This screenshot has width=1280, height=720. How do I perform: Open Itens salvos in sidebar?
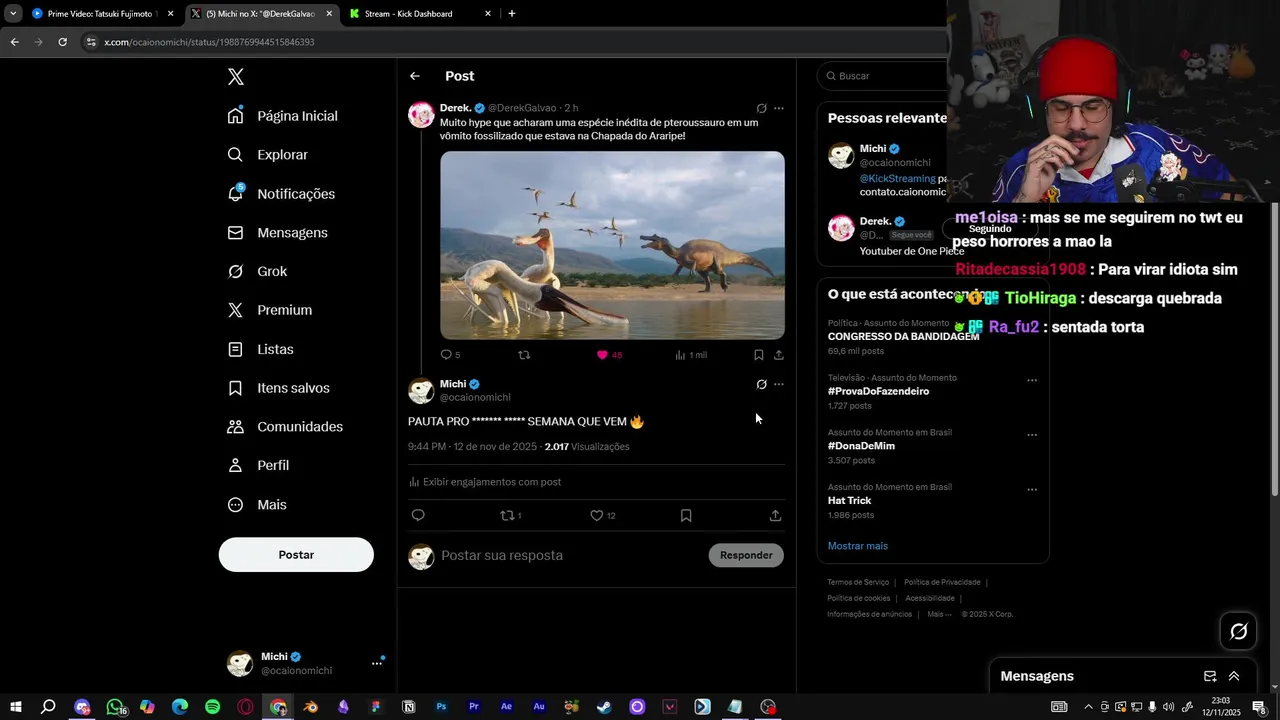coord(279,388)
